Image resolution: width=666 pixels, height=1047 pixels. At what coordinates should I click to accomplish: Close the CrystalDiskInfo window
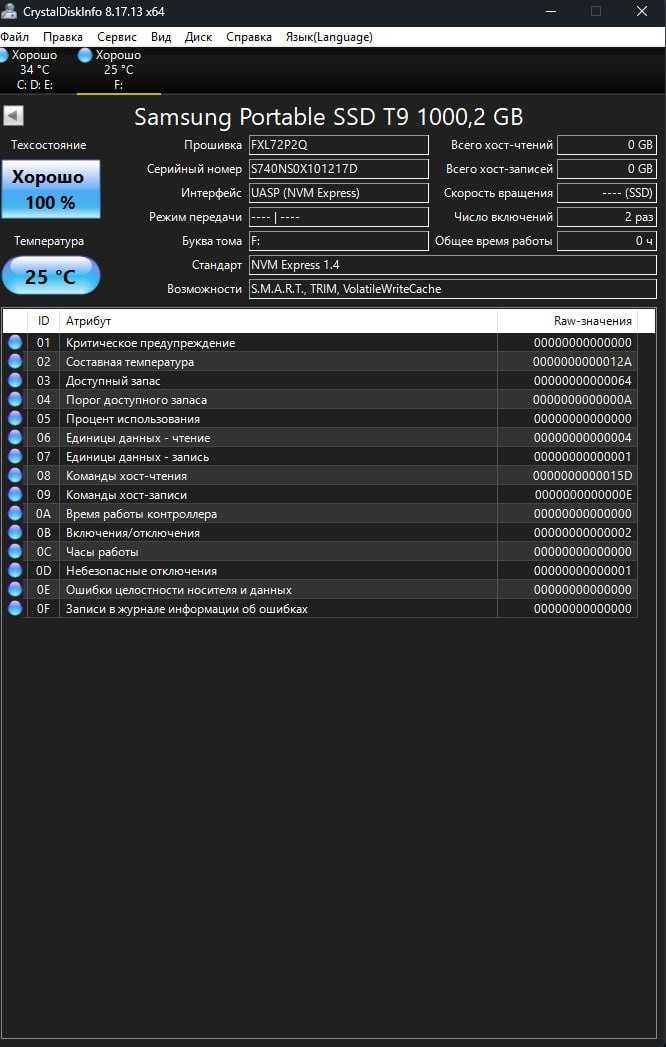(x=642, y=11)
